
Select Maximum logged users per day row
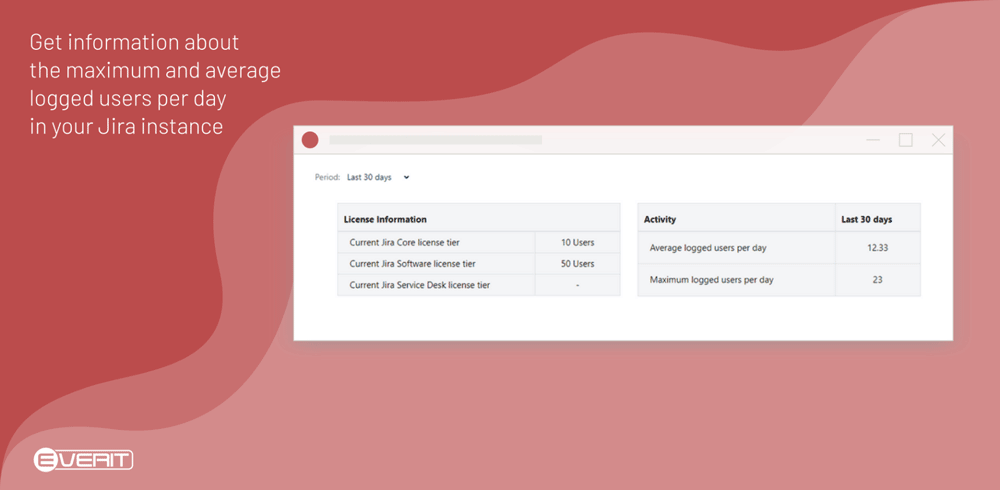click(779, 279)
